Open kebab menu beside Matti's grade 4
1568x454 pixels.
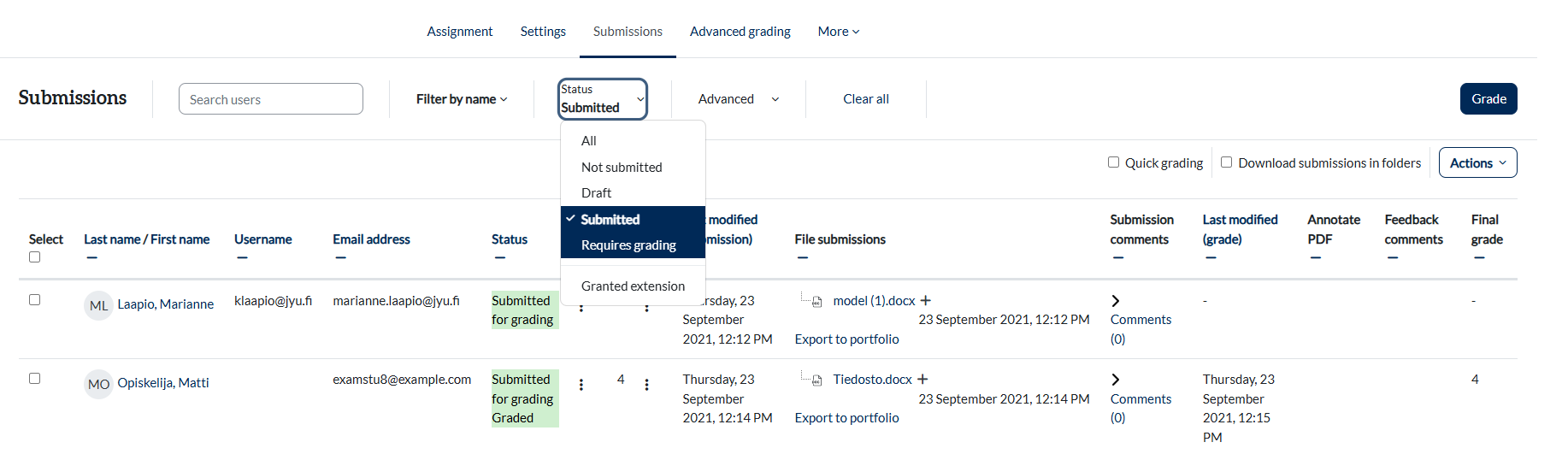646,385
